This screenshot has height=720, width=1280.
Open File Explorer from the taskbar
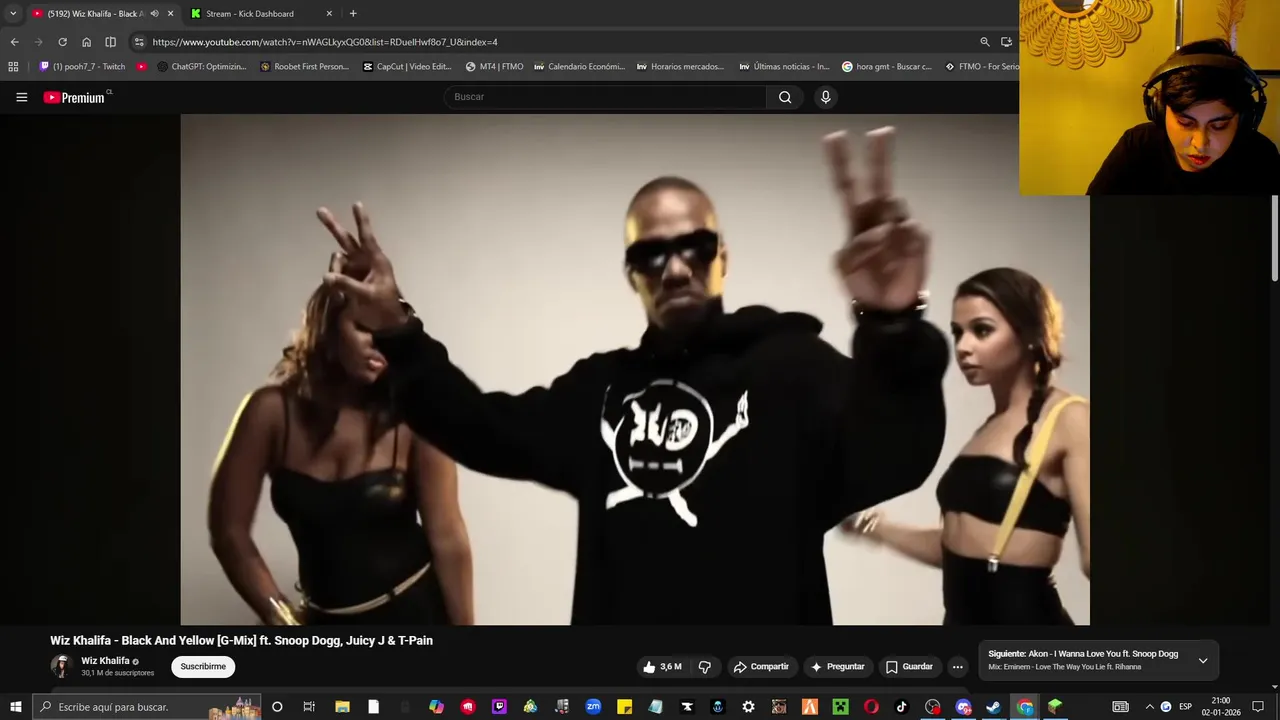(342, 707)
